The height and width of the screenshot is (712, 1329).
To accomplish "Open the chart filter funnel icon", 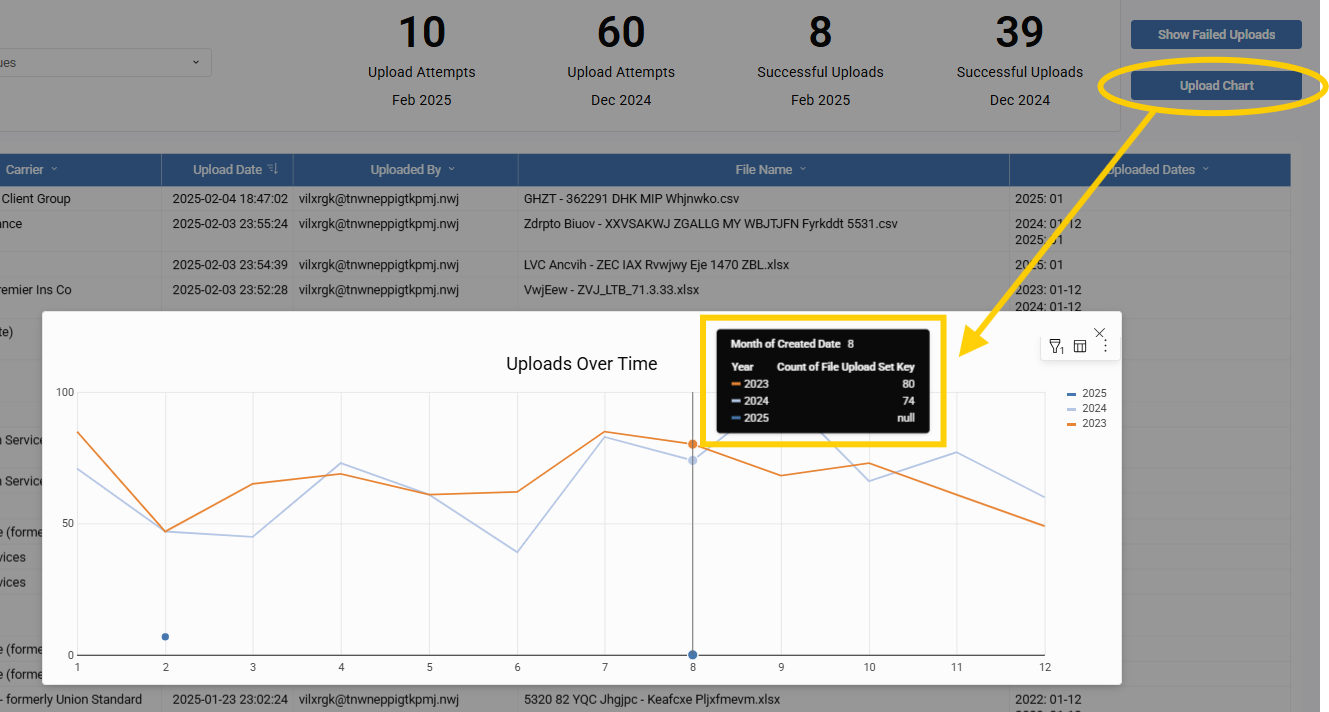I will [1055, 347].
